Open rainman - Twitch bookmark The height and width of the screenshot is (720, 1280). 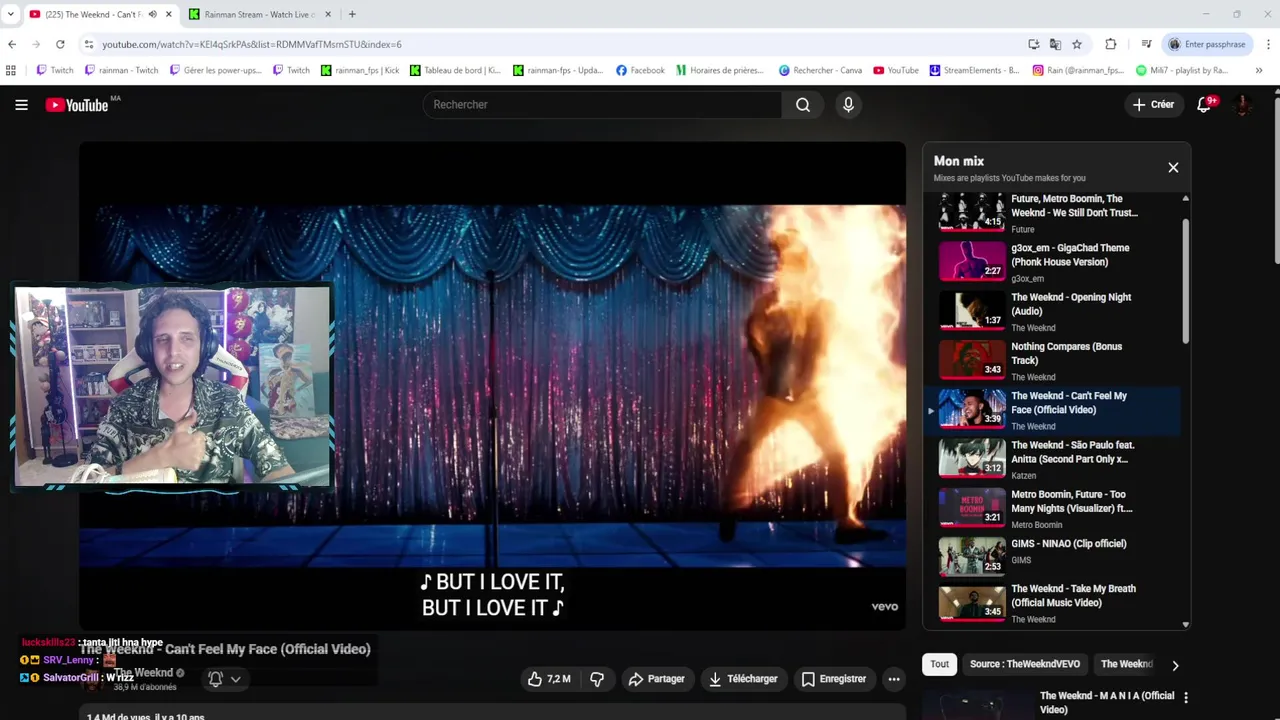(122, 70)
